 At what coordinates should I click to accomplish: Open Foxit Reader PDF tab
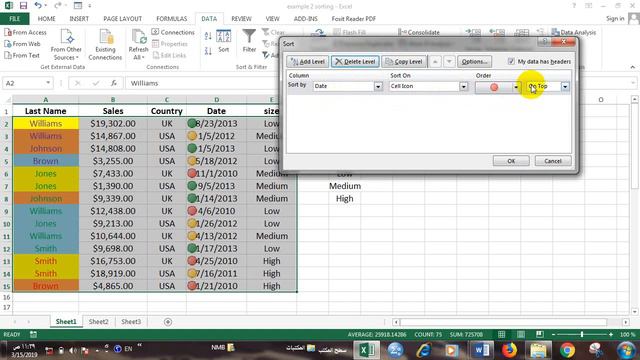(x=353, y=19)
